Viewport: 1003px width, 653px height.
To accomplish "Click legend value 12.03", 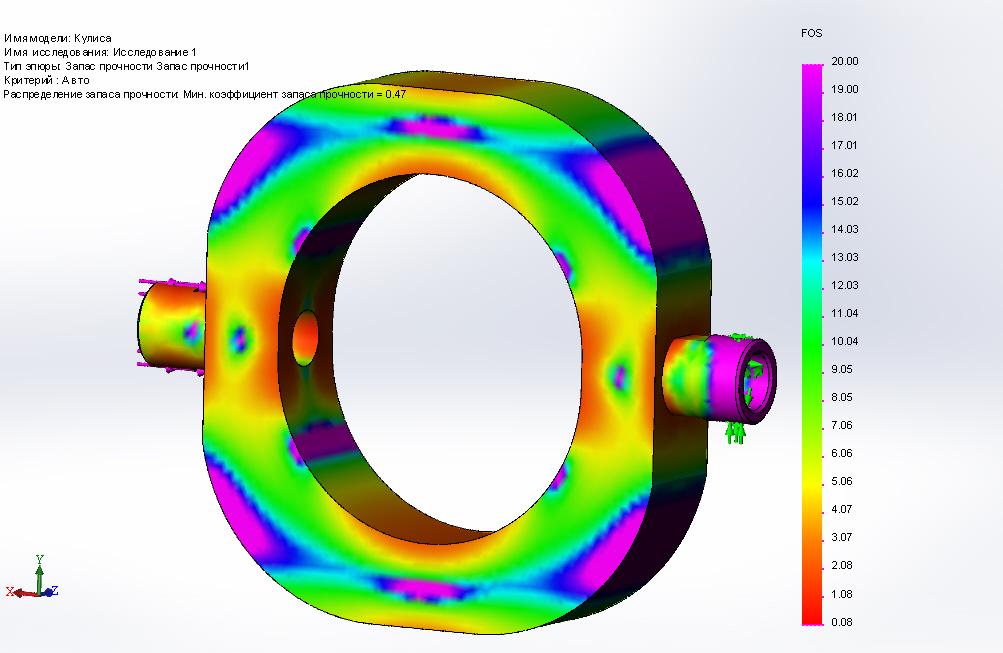I will 844,285.
